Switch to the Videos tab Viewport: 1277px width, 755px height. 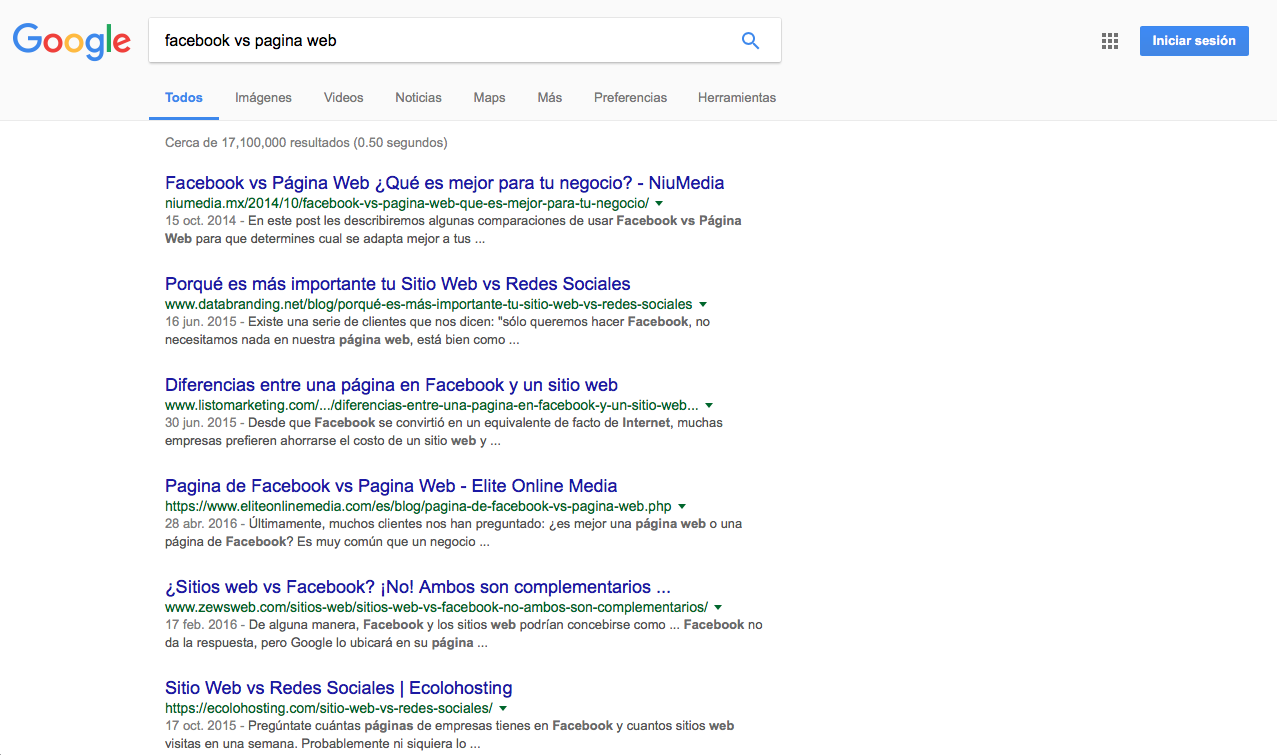point(343,98)
